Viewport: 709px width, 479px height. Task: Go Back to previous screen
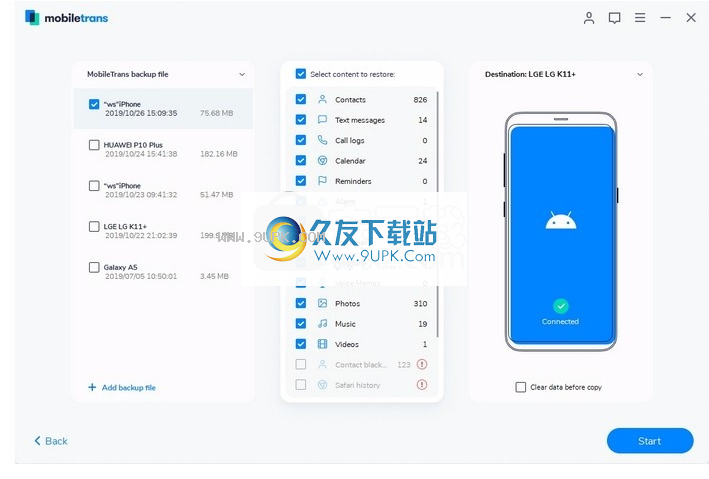click(51, 441)
